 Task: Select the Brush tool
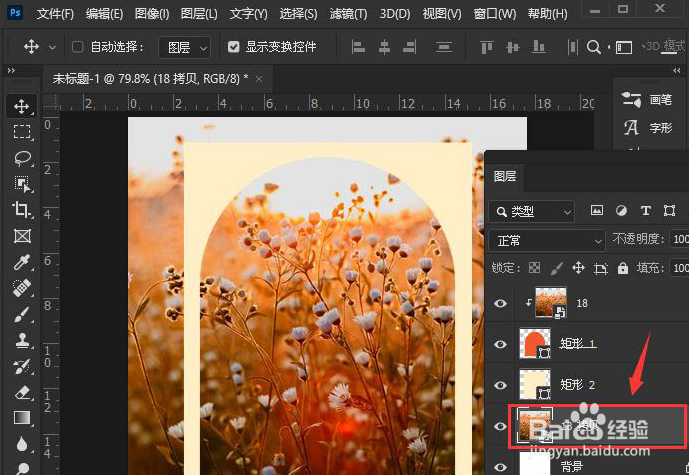(22, 314)
